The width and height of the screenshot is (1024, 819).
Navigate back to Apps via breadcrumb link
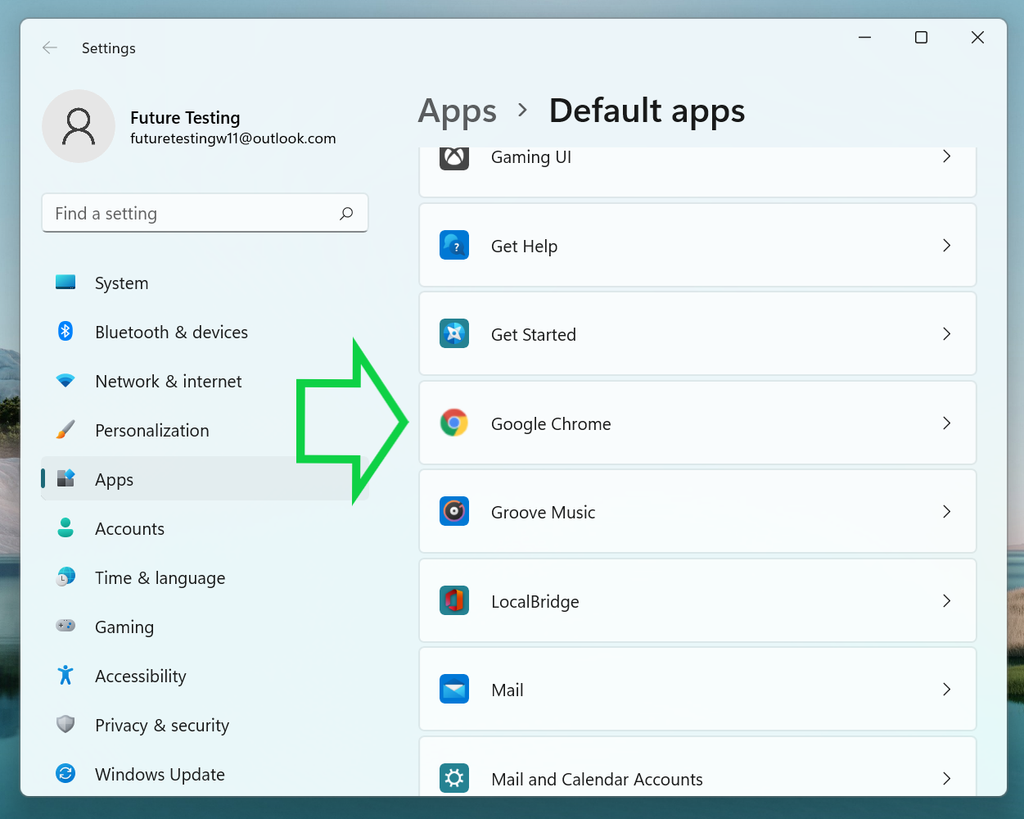coord(457,111)
